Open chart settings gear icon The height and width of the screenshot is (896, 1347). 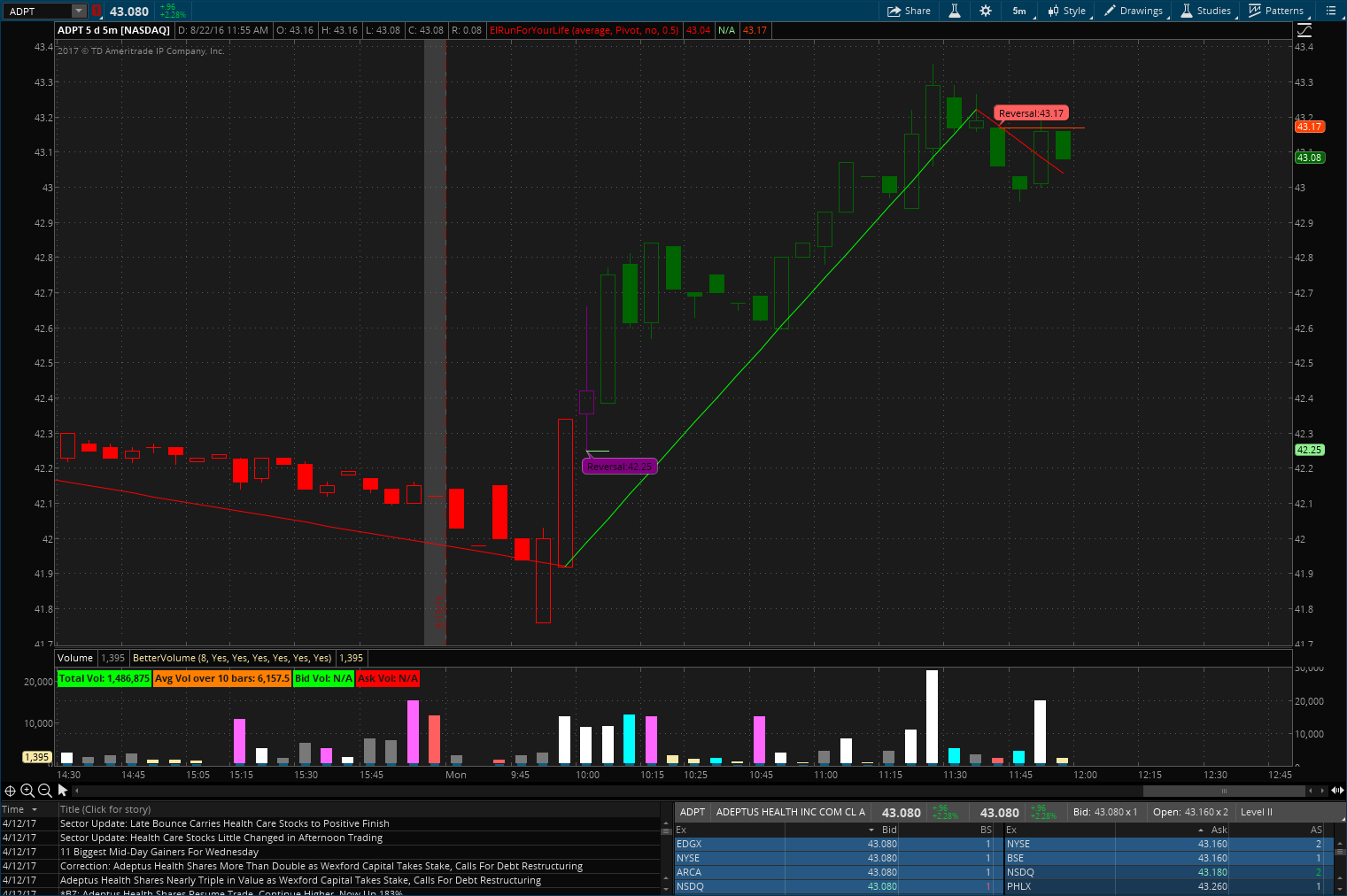[x=986, y=11]
